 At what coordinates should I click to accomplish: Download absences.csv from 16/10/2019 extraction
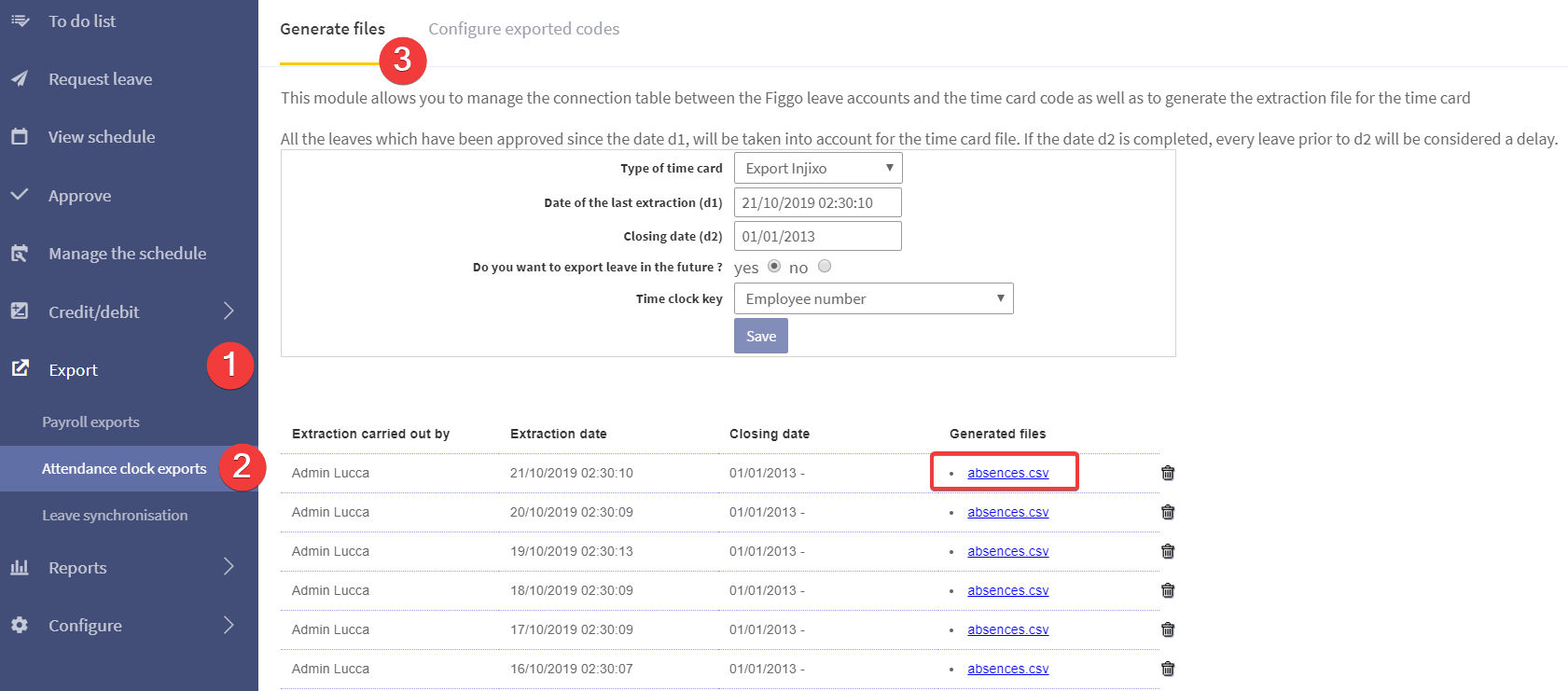pyautogui.click(x=1007, y=669)
